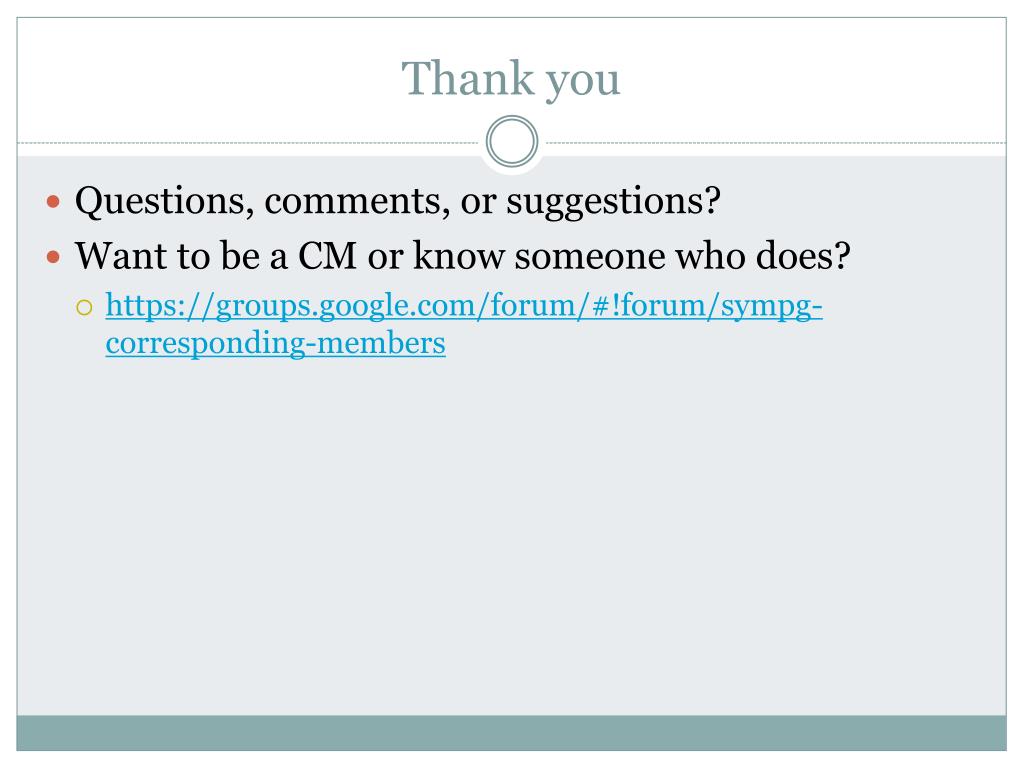Click the "corresponding-members" link text

pos(276,343)
